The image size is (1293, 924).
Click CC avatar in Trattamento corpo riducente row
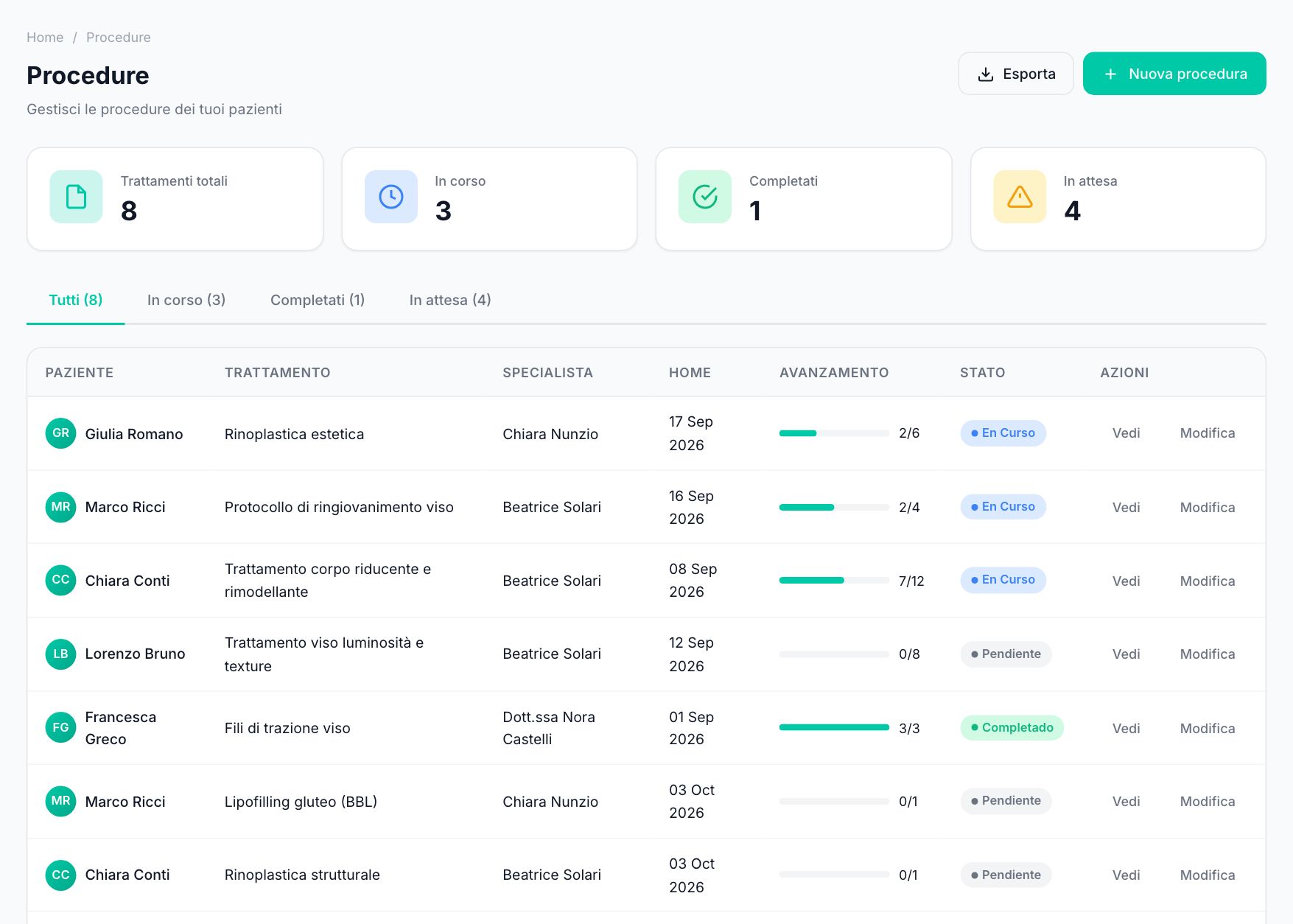[x=60, y=581]
